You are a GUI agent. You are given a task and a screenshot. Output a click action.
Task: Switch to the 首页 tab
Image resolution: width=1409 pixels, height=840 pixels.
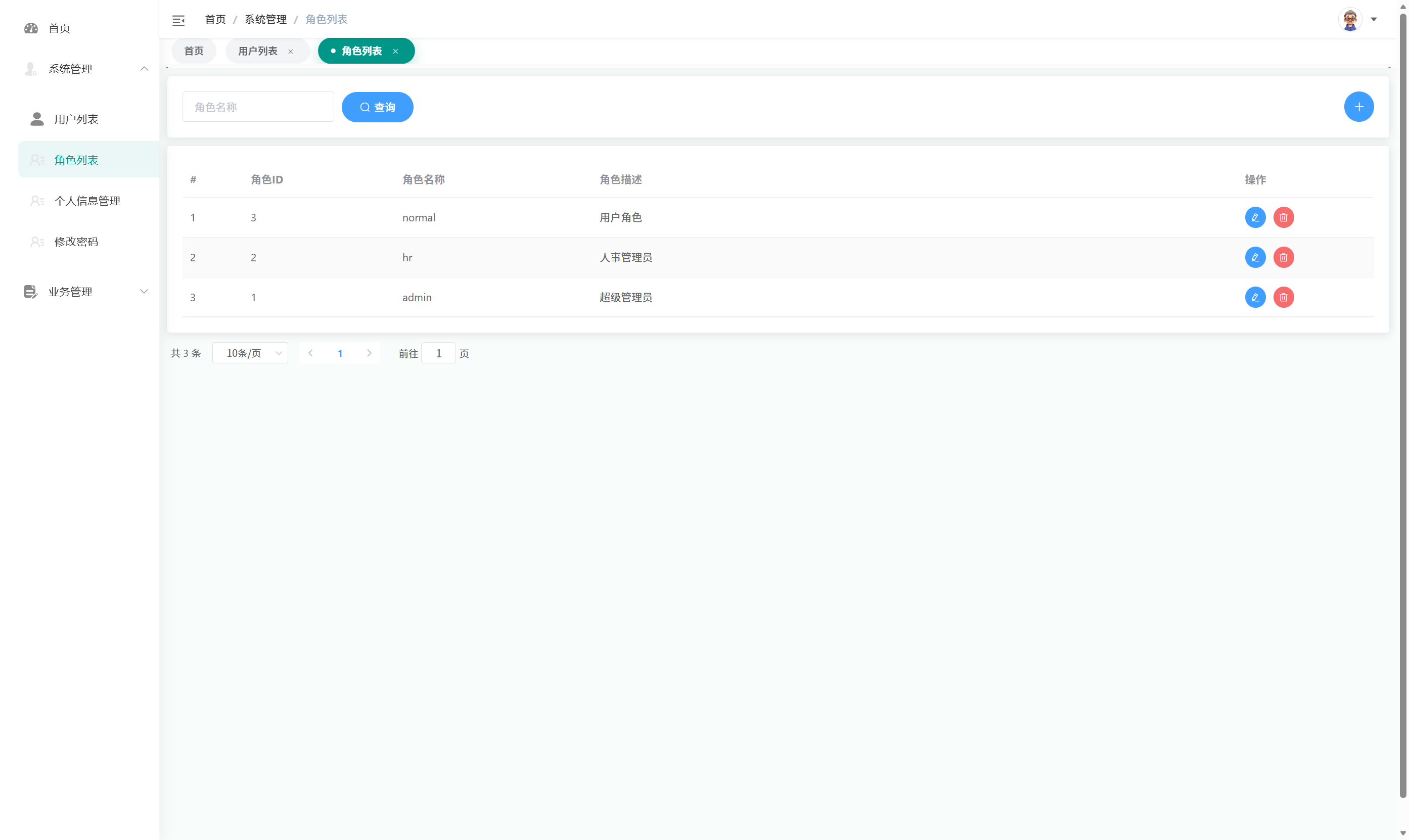[x=194, y=51]
